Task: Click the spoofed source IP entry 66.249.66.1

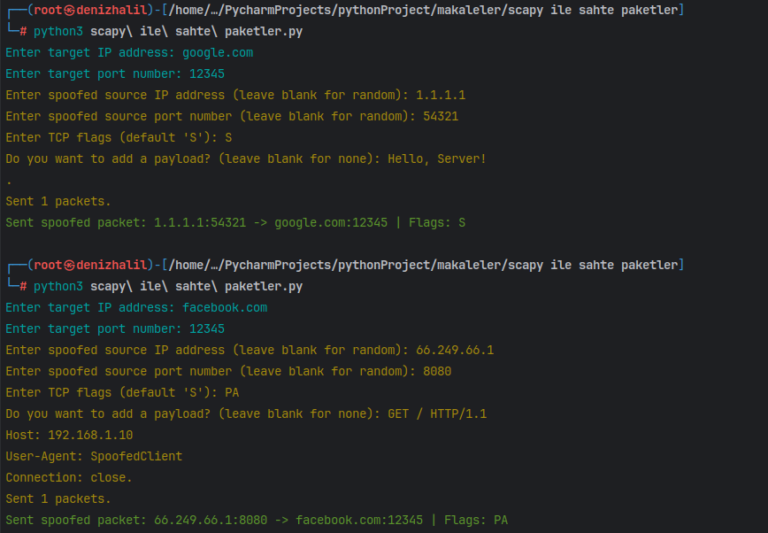Action: [x=453, y=350]
